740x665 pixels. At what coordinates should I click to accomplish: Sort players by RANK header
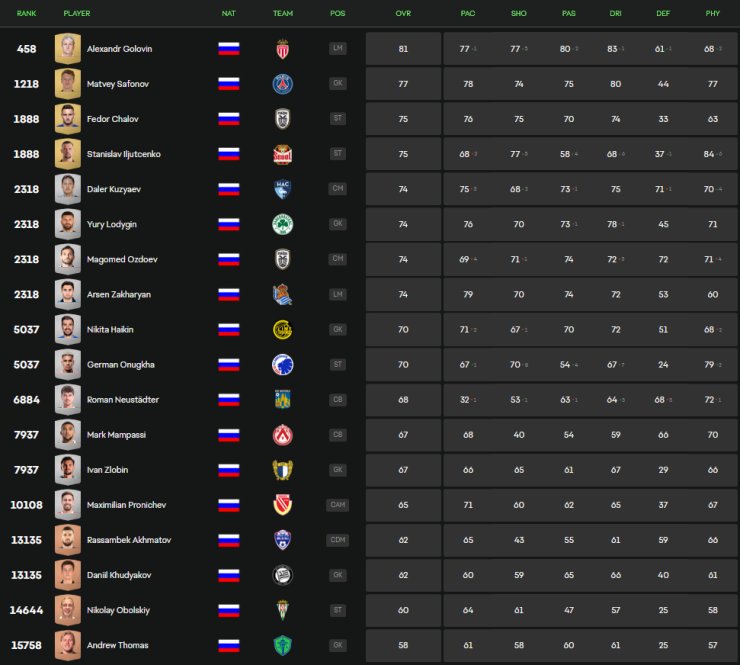[26, 13]
